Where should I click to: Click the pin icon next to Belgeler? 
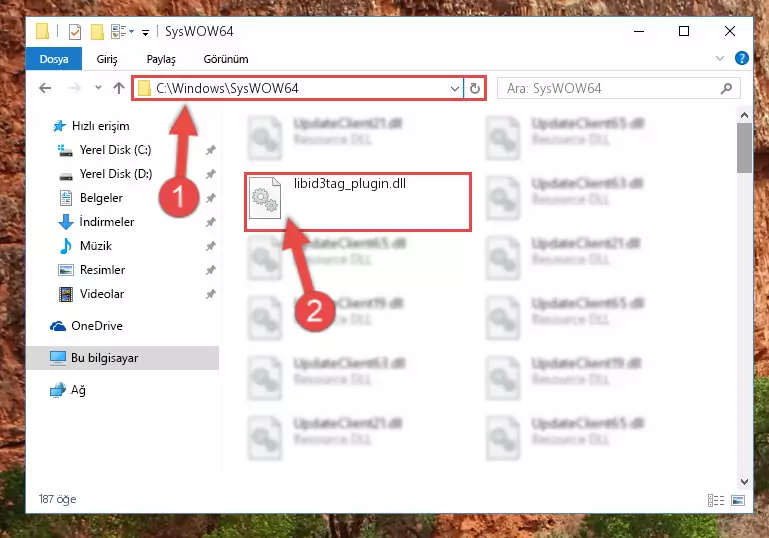[x=210, y=198]
